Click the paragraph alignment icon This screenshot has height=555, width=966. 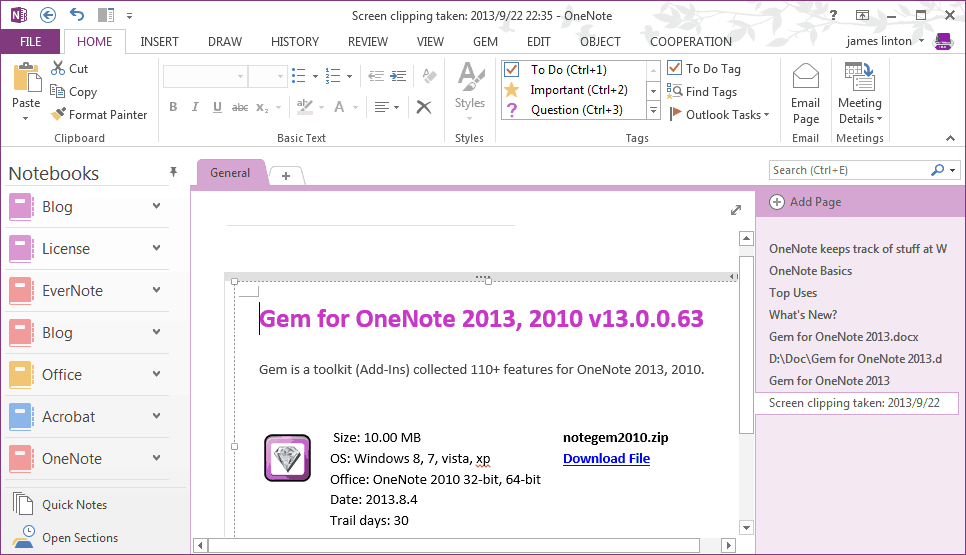(381, 107)
